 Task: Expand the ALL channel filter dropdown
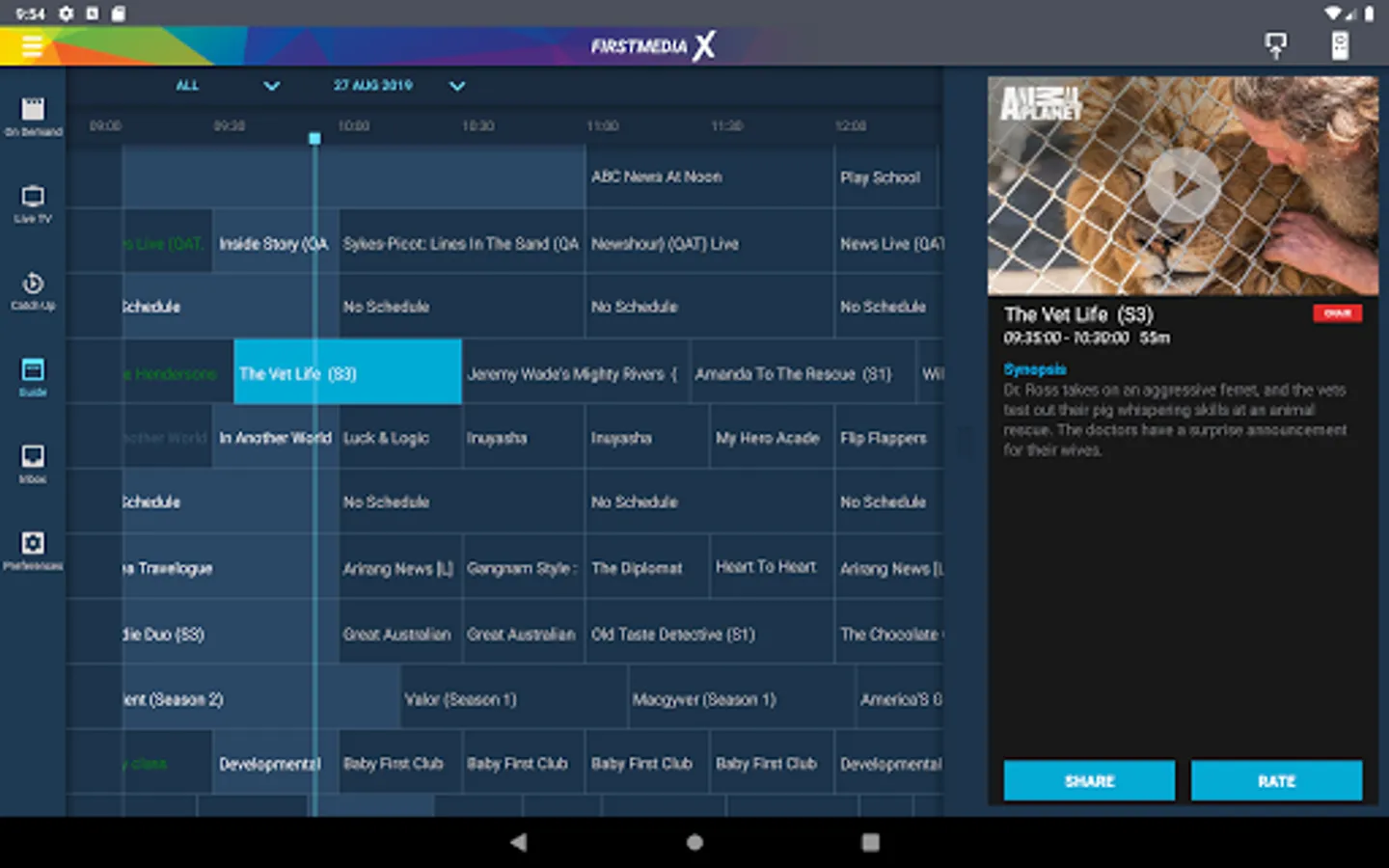pyautogui.click(x=228, y=86)
